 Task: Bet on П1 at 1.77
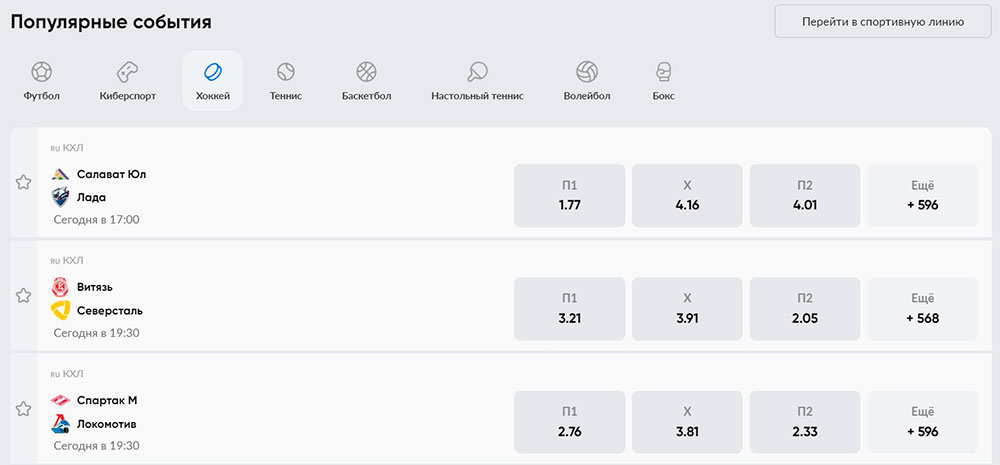point(570,196)
